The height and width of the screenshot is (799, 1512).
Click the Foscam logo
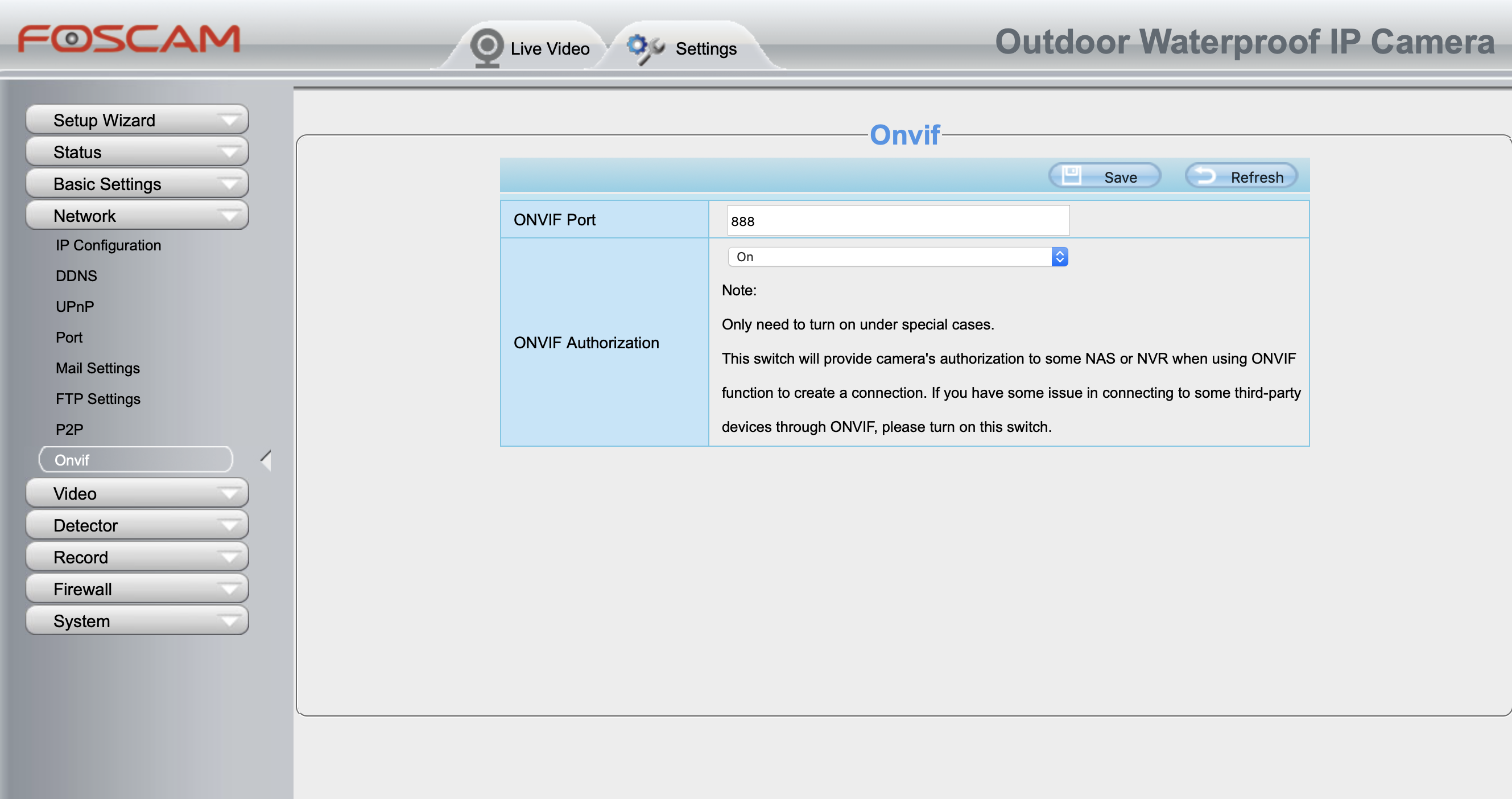point(129,39)
